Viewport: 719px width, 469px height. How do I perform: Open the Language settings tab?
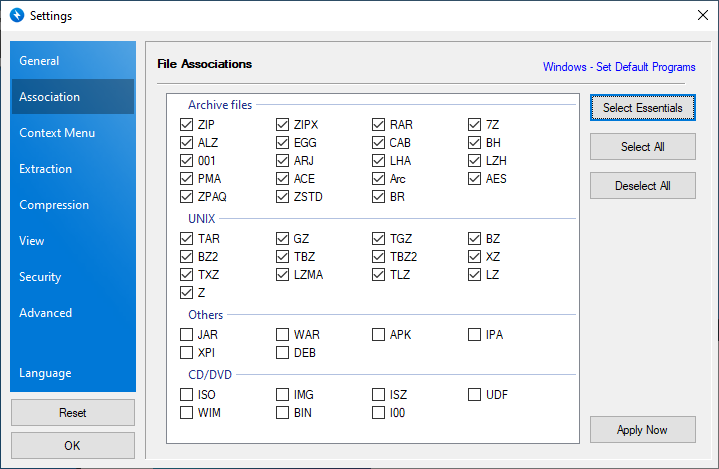(x=72, y=373)
